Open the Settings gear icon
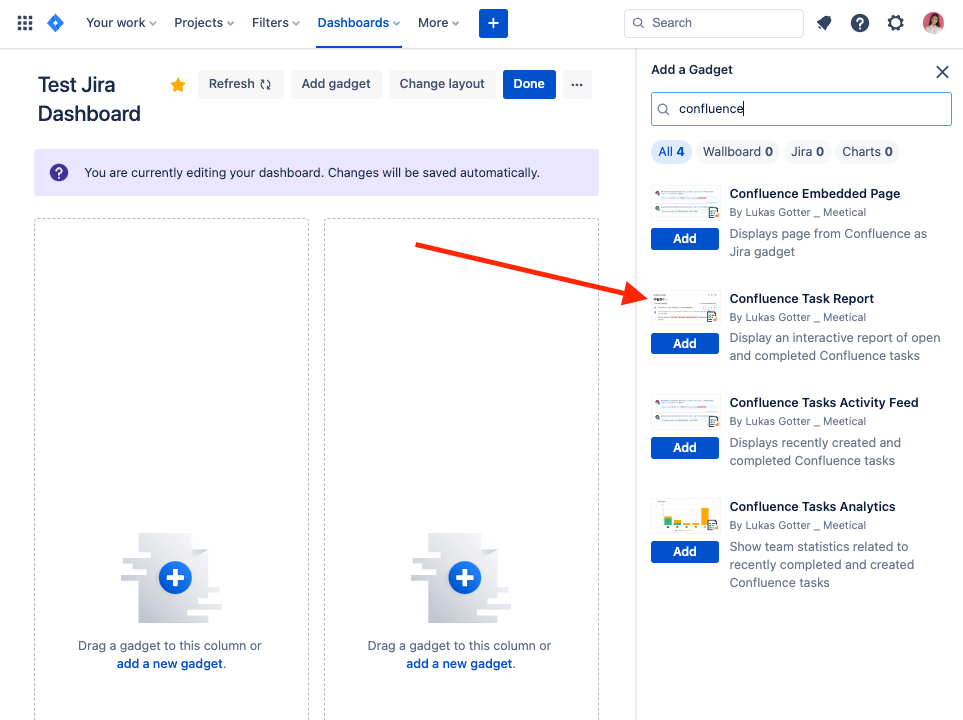Screen dimensions: 963x720 click(896, 23)
